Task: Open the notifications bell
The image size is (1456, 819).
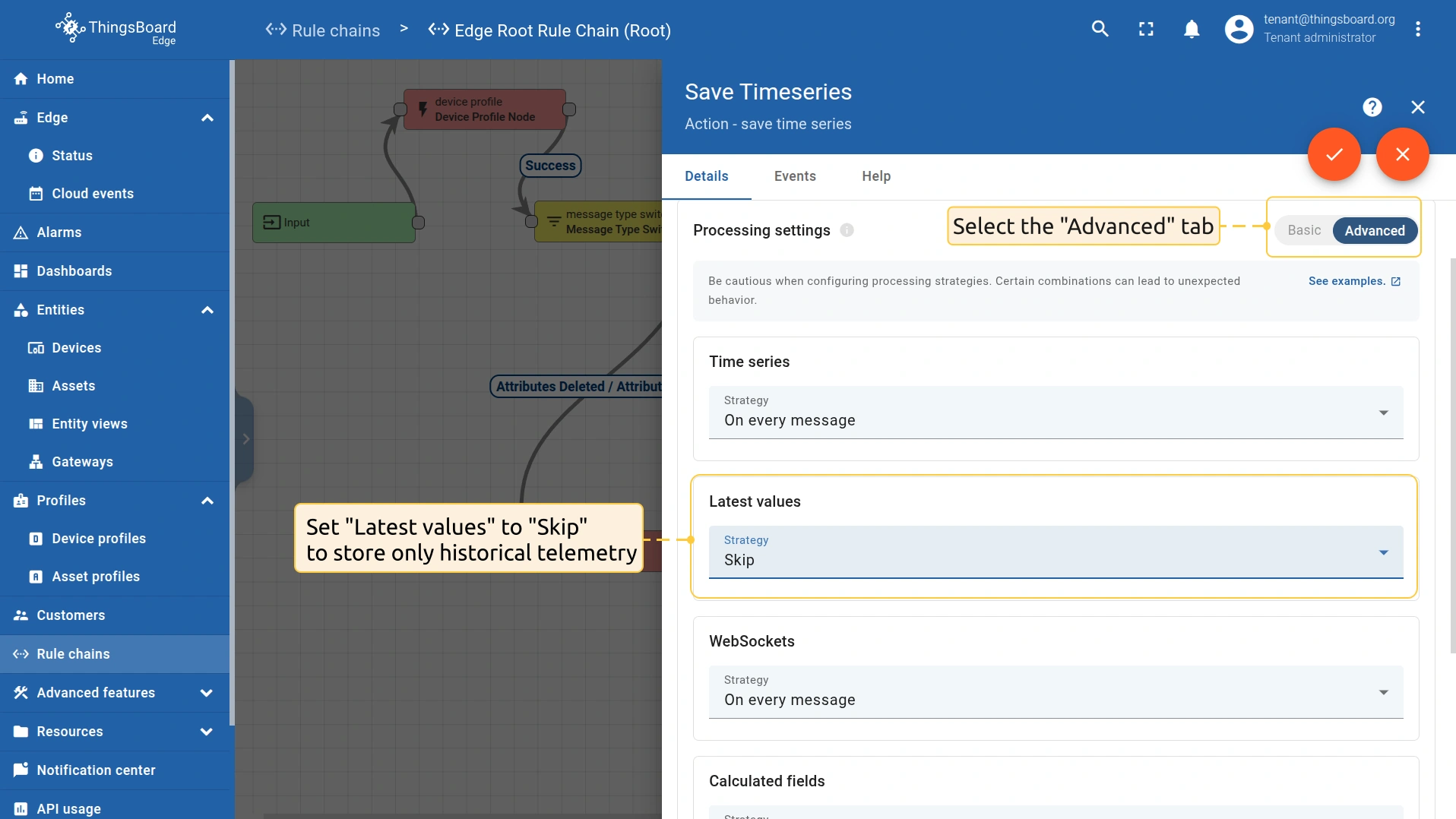Action: tap(1192, 30)
